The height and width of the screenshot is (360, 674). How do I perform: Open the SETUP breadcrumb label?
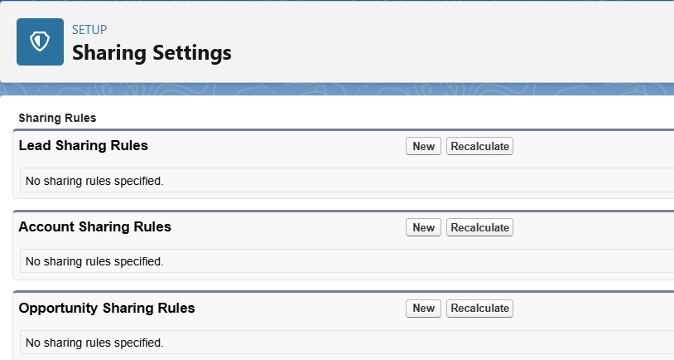point(89,30)
